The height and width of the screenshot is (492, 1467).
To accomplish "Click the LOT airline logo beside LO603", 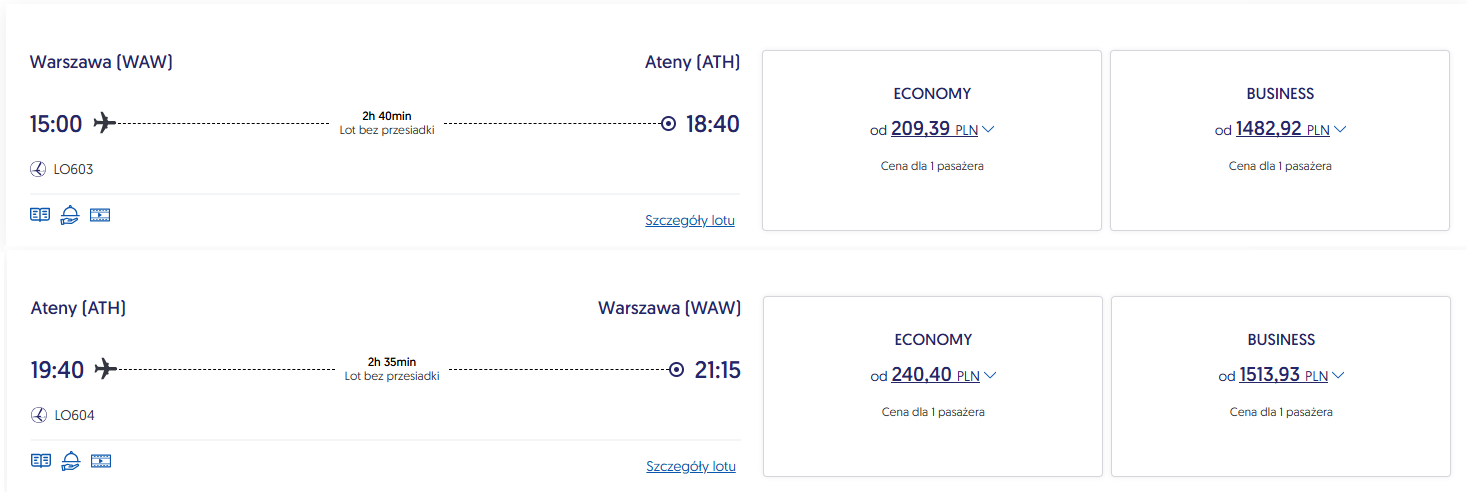I will coord(39,169).
